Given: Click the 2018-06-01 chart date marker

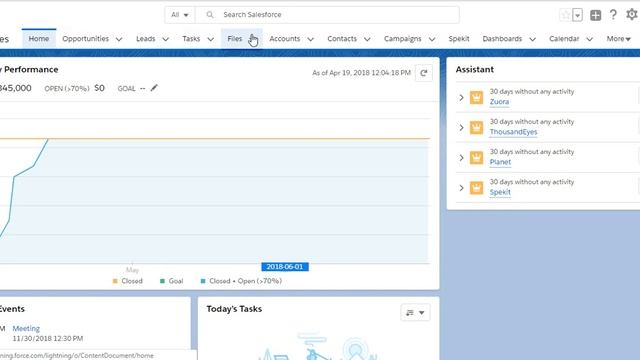Looking at the screenshot, I should (285, 267).
